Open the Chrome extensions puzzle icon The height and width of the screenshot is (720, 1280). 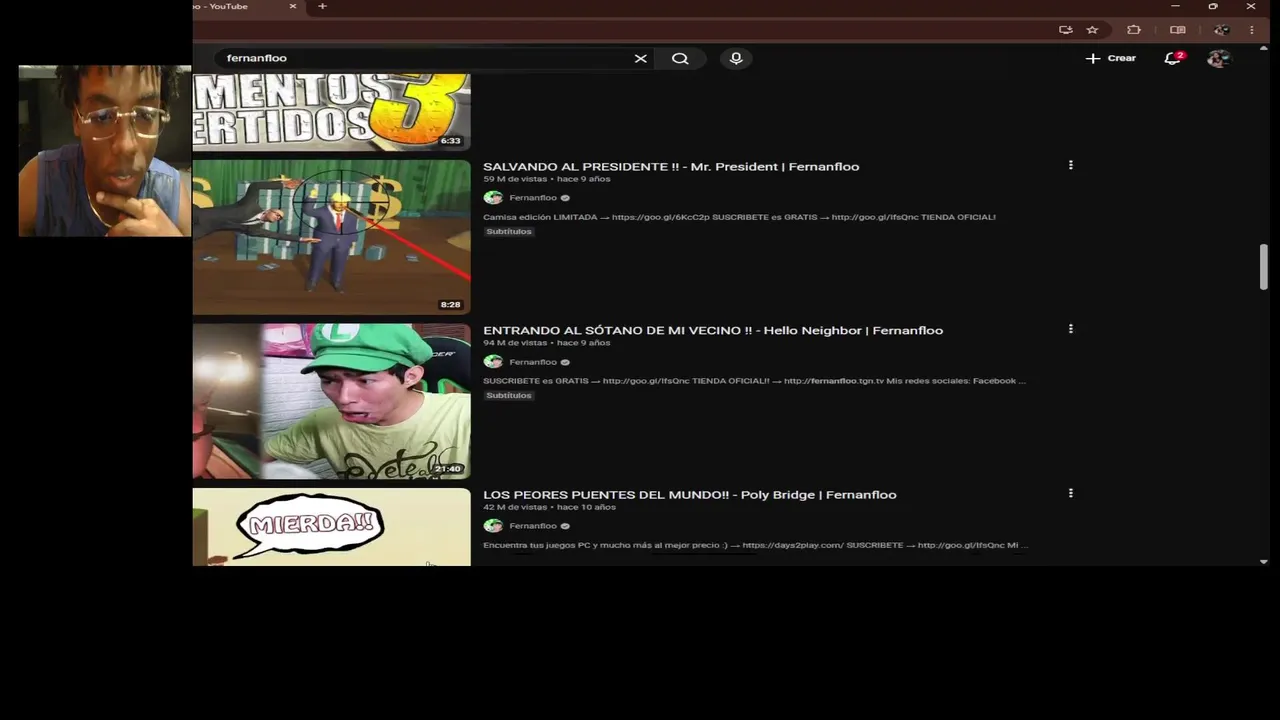pos(1134,30)
